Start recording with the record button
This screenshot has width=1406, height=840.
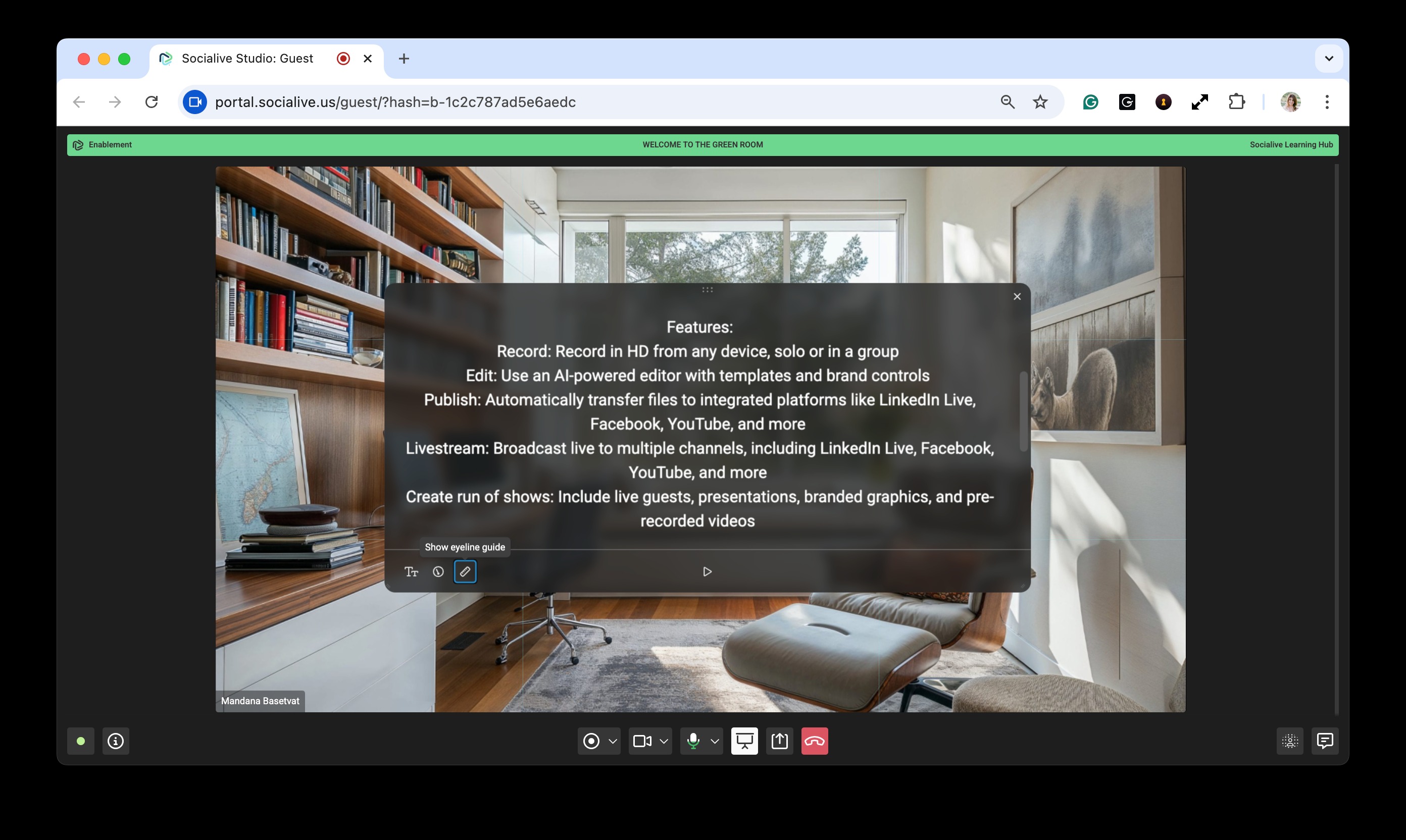(x=591, y=741)
